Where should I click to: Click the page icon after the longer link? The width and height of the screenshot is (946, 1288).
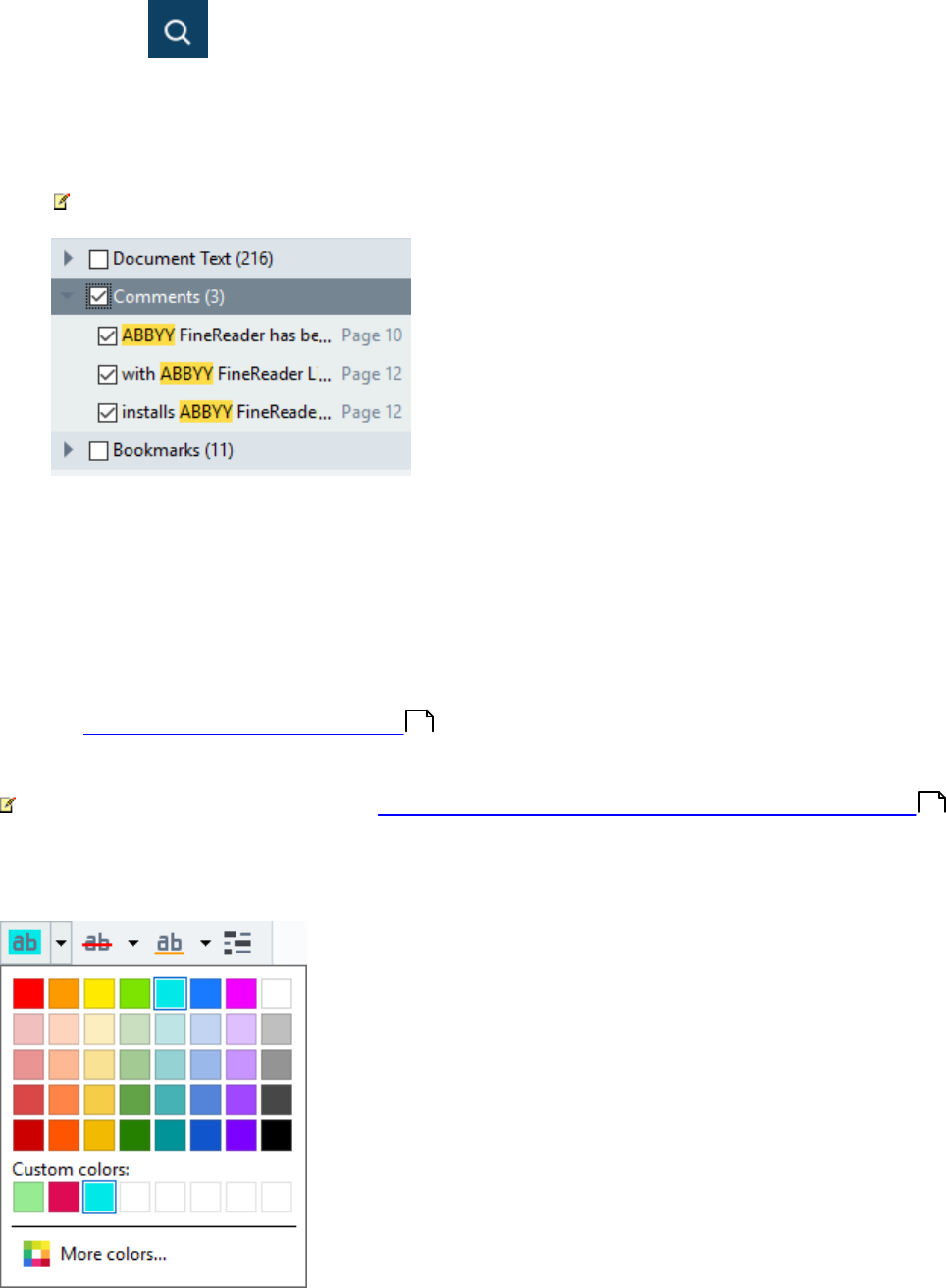click(x=931, y=802)
